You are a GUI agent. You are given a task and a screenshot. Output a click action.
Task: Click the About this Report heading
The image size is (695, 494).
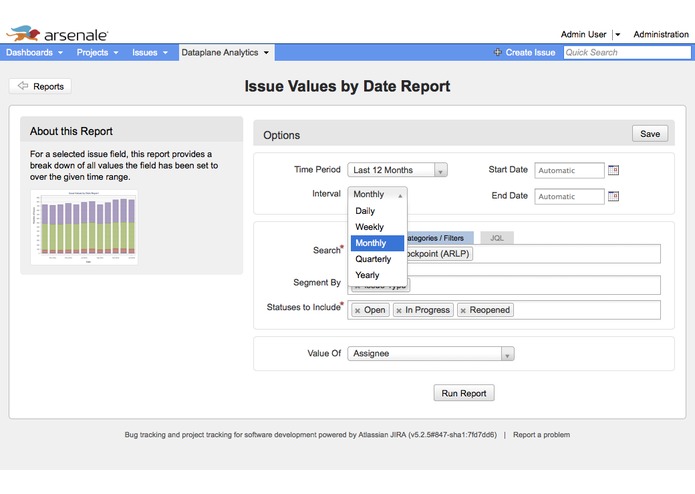[x=71, y=131]
